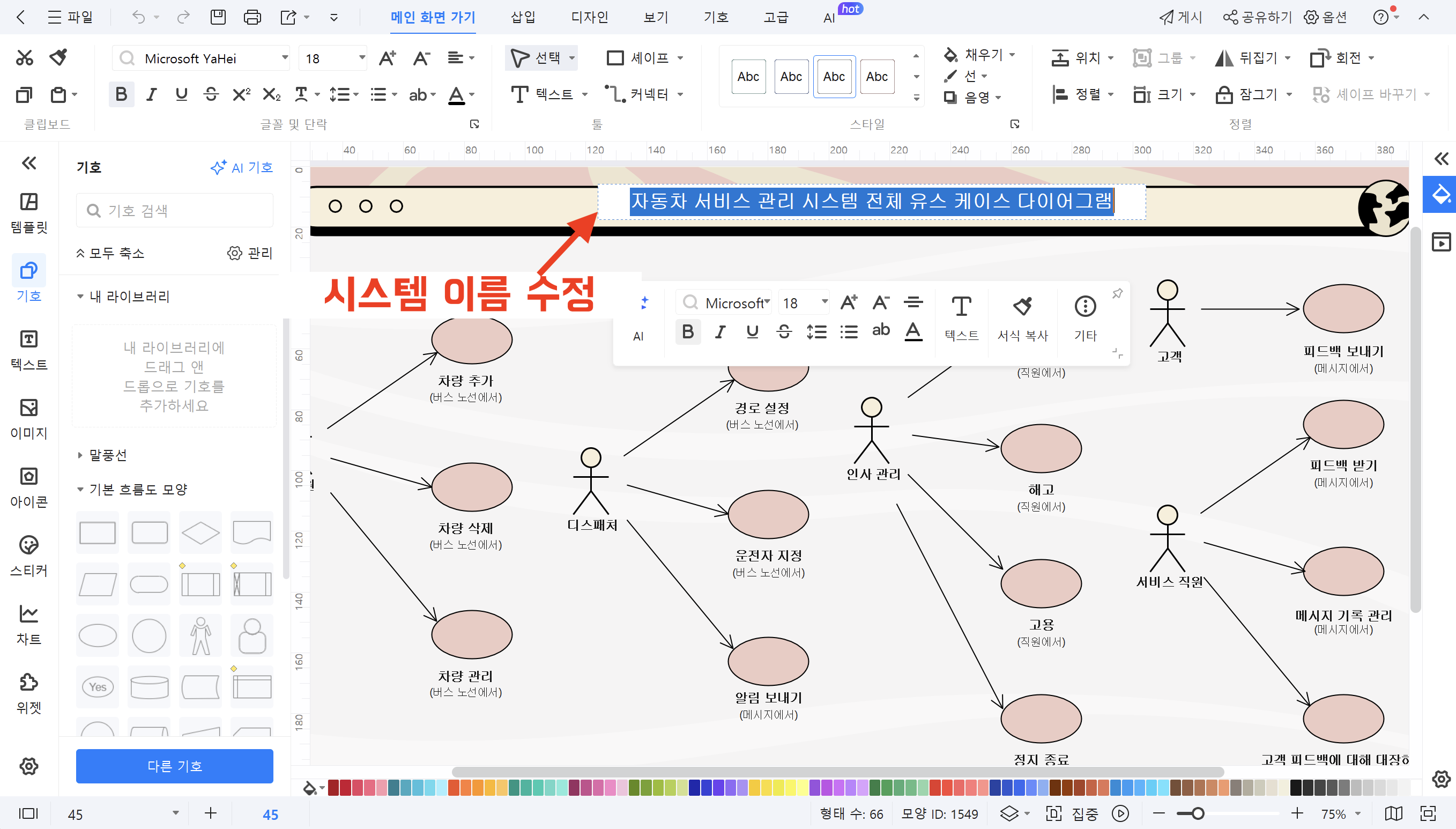Toggle italic formatting
Screen dimensions: 1456x829
[151, 94]
